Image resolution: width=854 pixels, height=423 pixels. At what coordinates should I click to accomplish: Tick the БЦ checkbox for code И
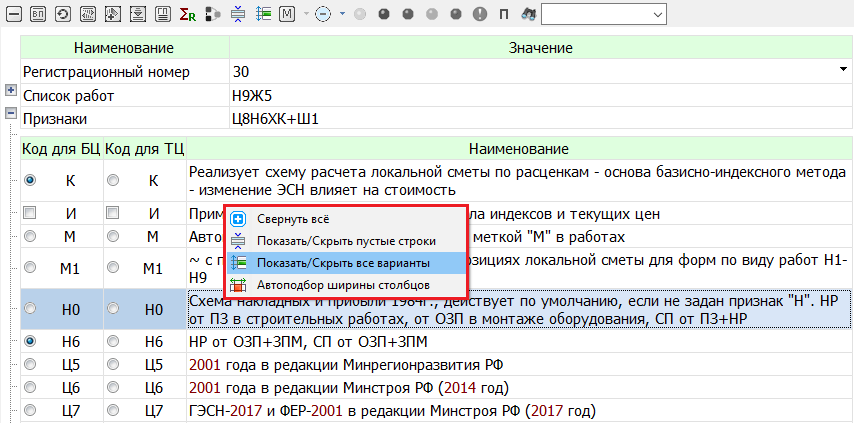30,213
